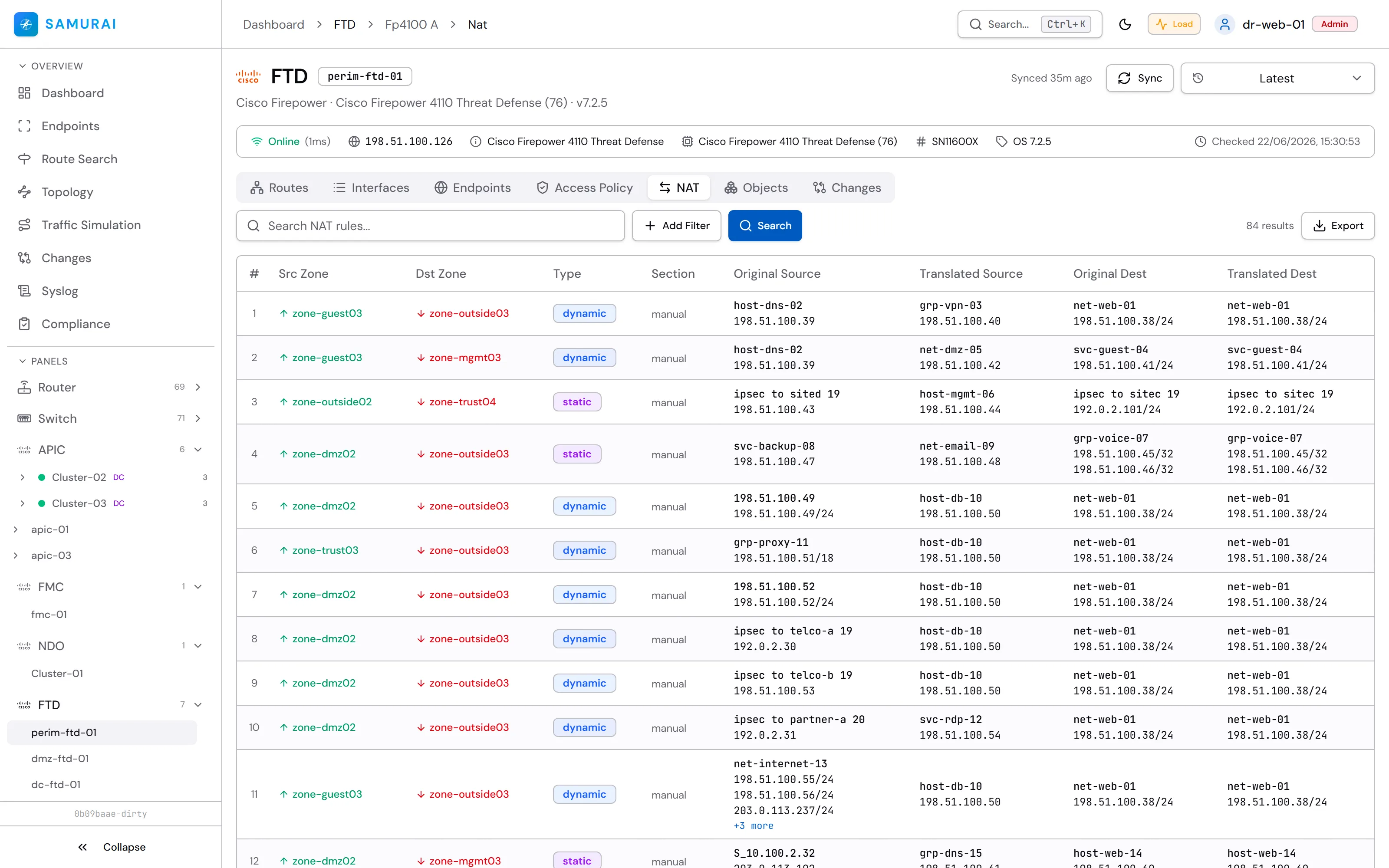This screenshot has width=1389, height=868.
Task: Select dmz-ftd-01 device
Action: 60,758
